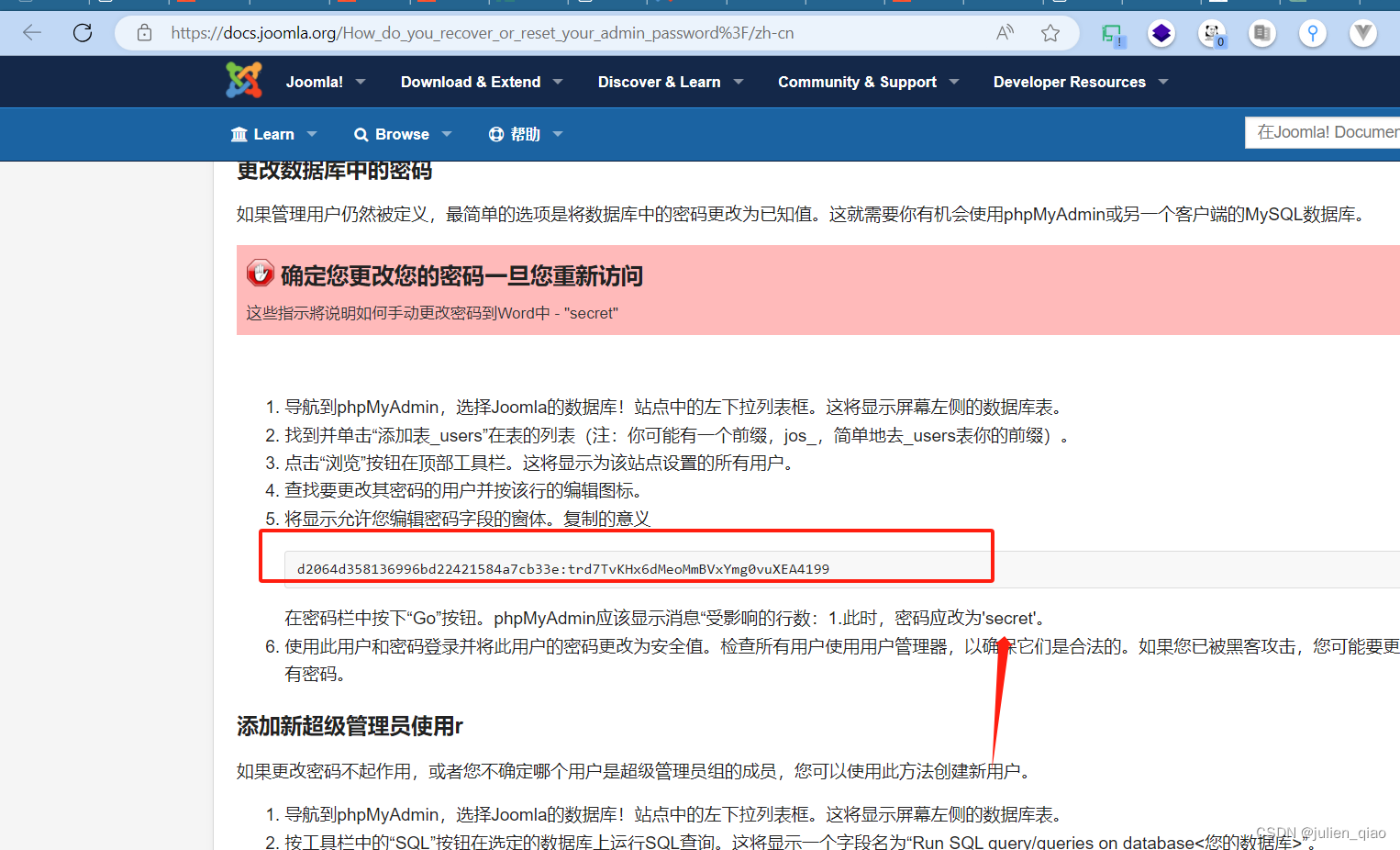
Task: Open the panda extension with 0 badge
Action: point(1213,34)
